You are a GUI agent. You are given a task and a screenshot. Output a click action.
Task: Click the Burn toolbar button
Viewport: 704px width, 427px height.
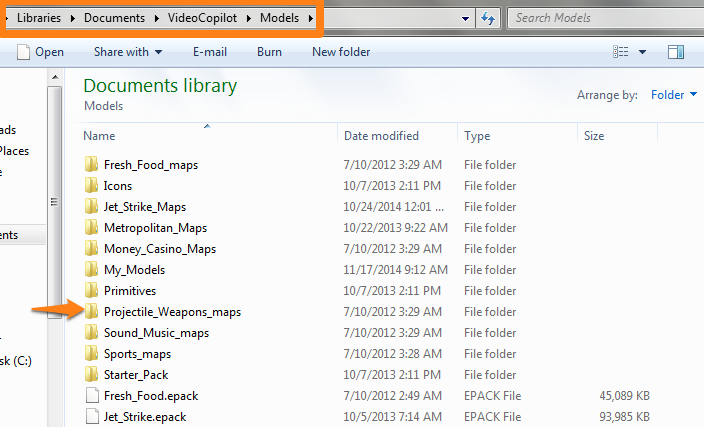pyautogui.click(x=269, y=52)
